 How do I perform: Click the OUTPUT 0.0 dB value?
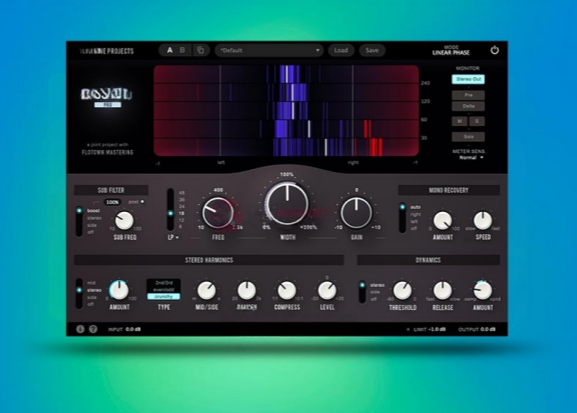click(x=488, y=329)
